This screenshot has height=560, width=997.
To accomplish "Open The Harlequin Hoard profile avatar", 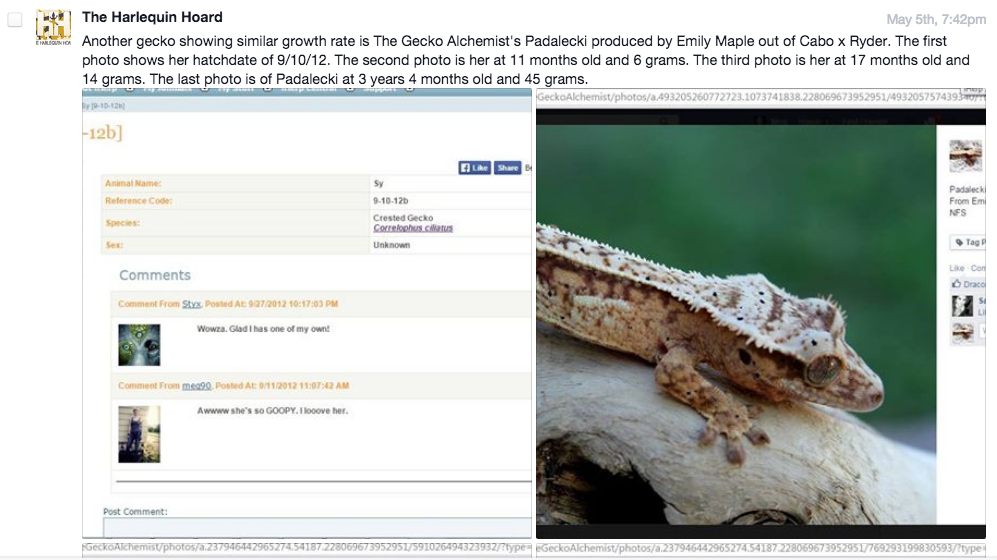I will [53, 27].
